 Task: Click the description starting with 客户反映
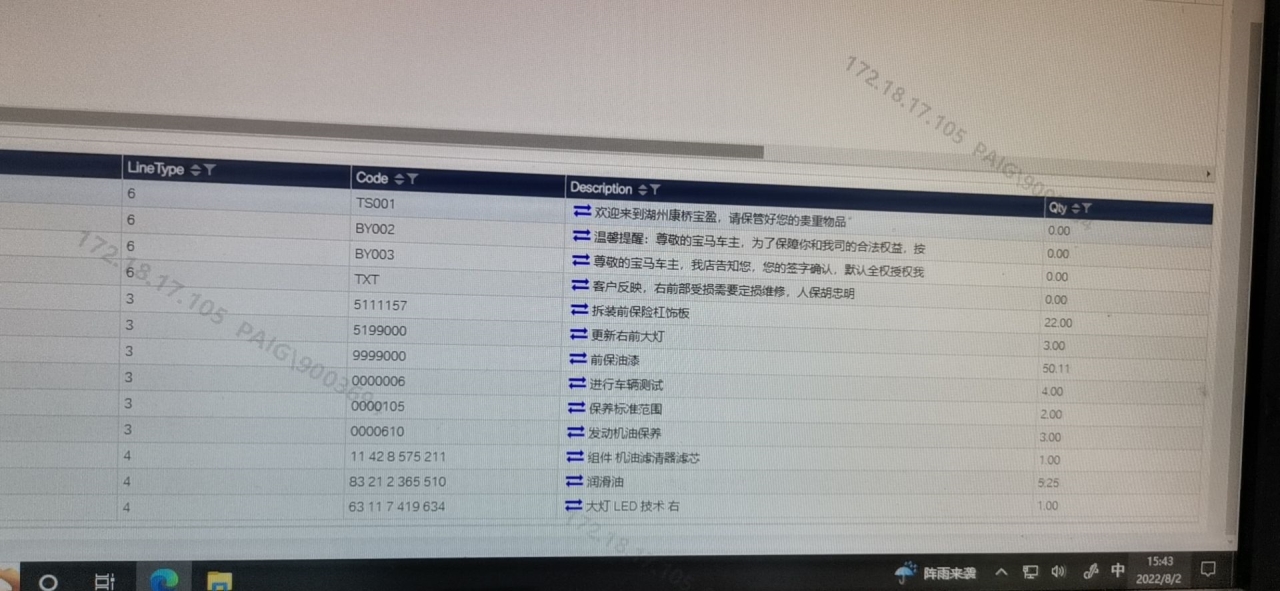pos(724,292)
